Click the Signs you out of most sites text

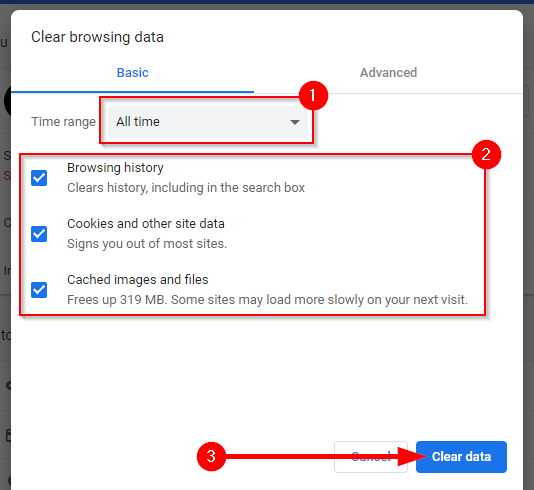click(x=147, y=244)
